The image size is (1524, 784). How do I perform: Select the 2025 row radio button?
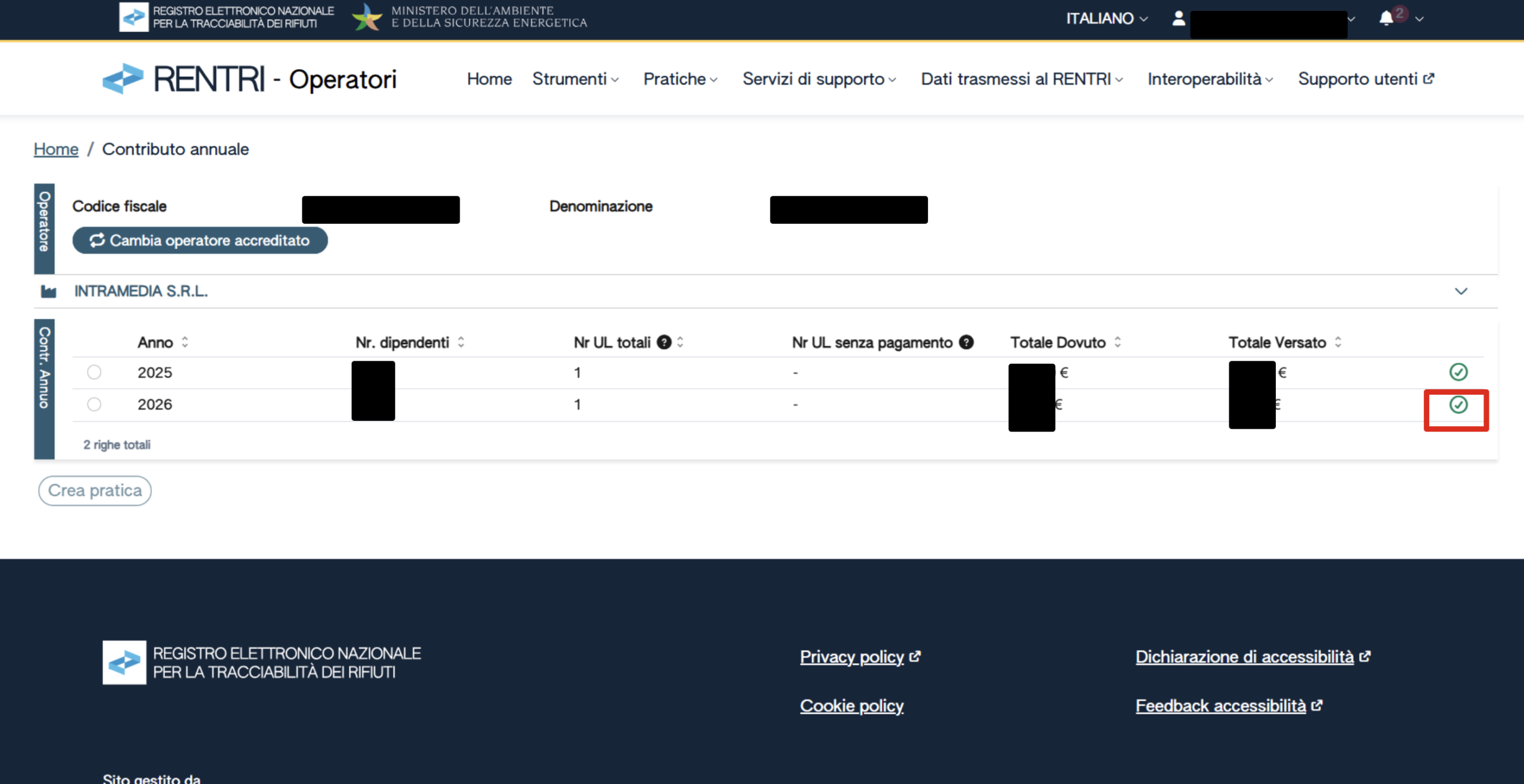click(x=94, y=372)
